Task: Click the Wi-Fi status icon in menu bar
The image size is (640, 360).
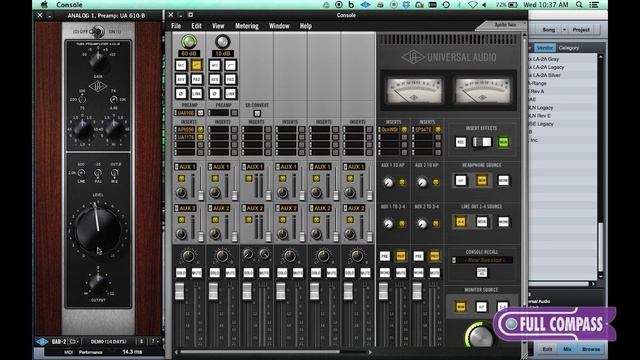Action: [473, 4]
